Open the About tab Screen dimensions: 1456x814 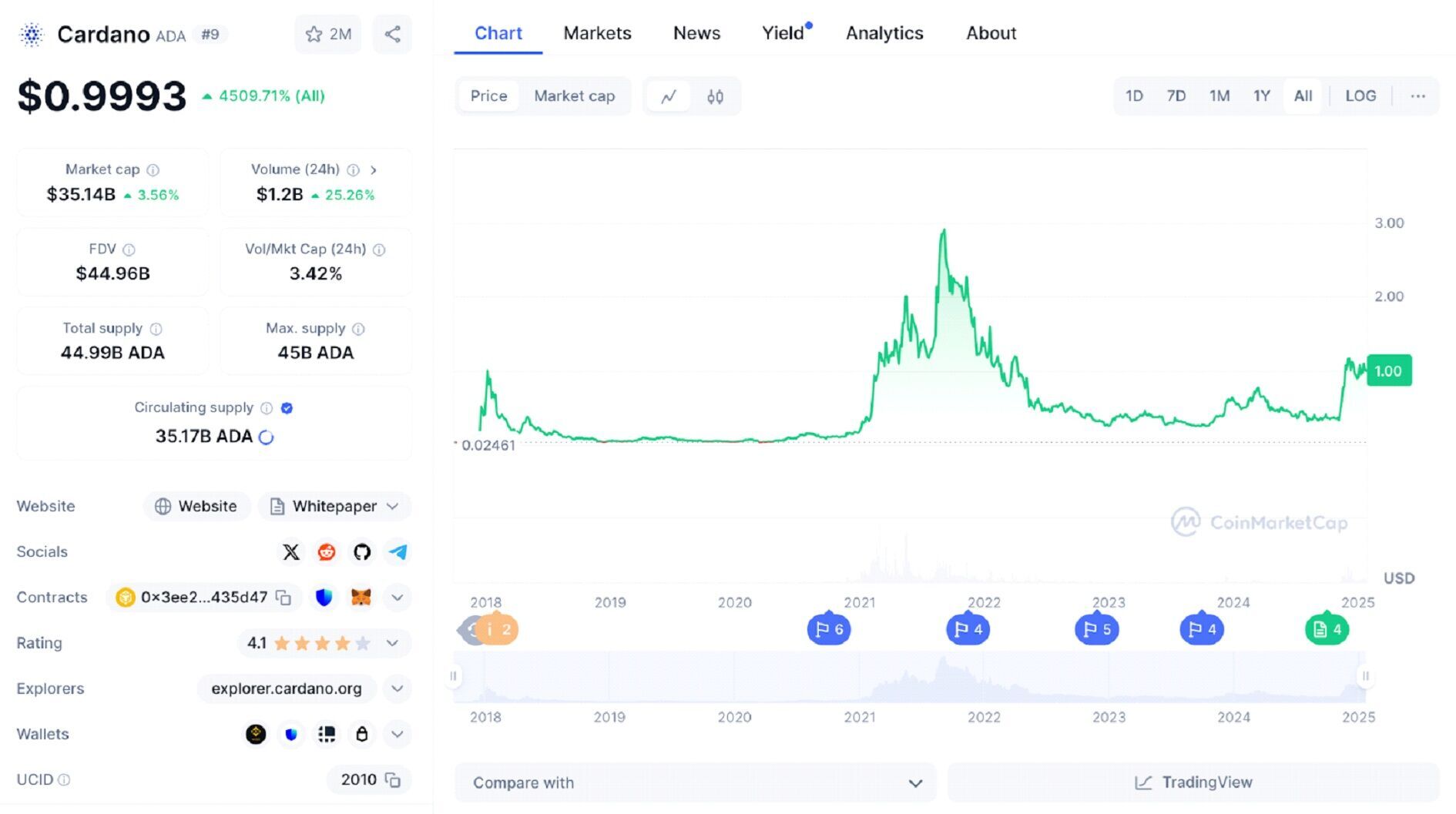click(991, 33)
